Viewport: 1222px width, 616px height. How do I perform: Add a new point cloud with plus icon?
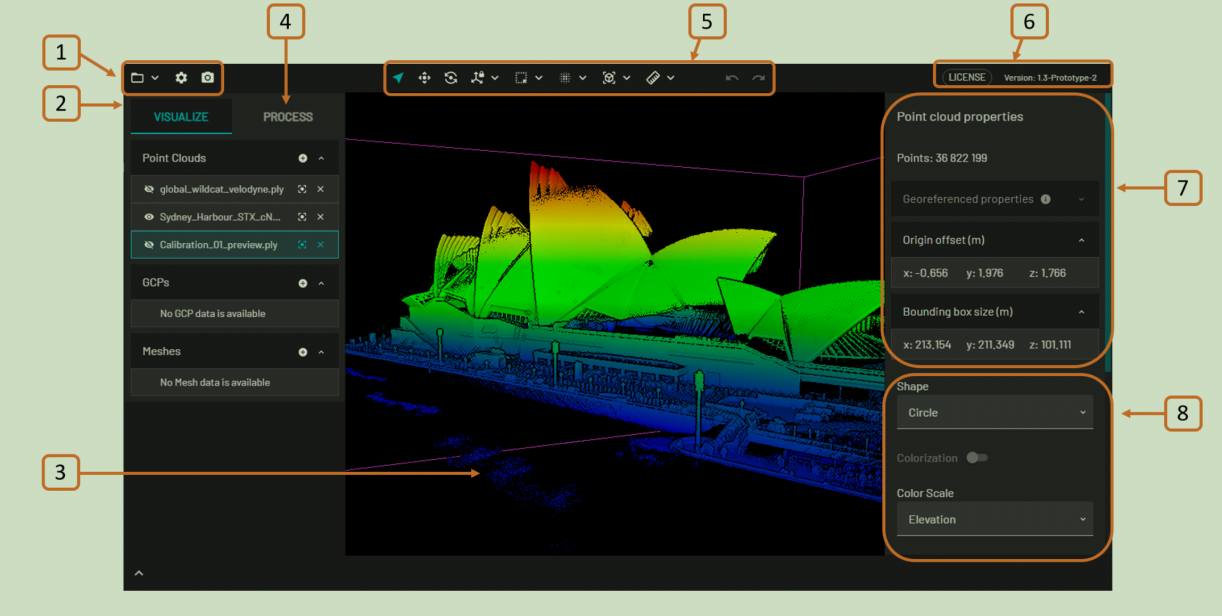click(302, 158)
